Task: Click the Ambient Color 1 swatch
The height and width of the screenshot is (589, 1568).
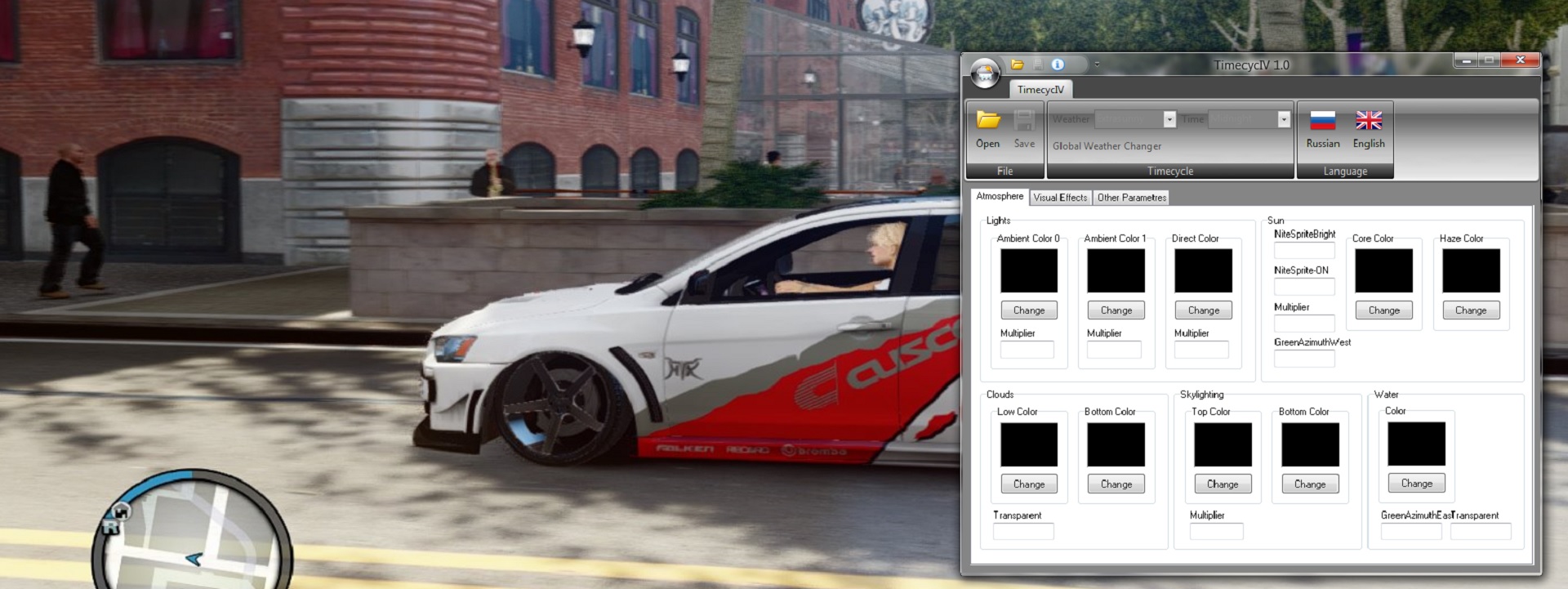Action: (x=1116, y=270)
